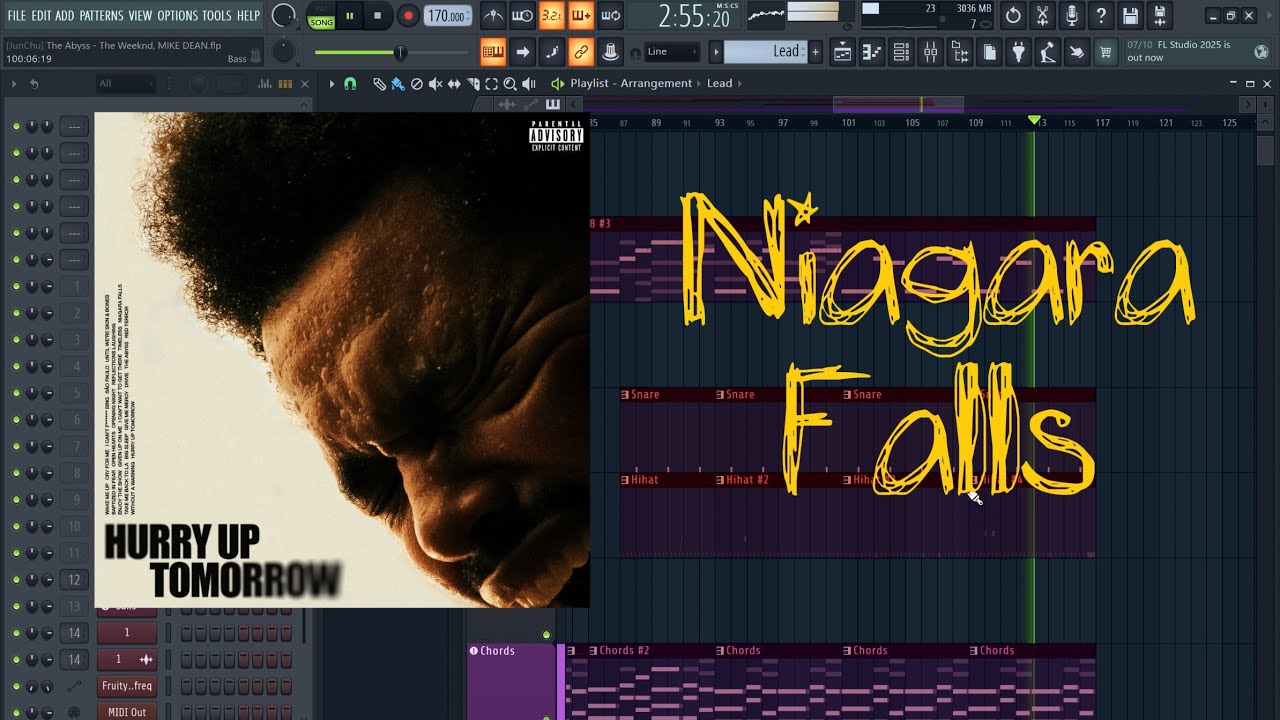Viewport: 1280px width, 720px height.
Task: Adjust the main volume knob
Action: pos(284,15)
